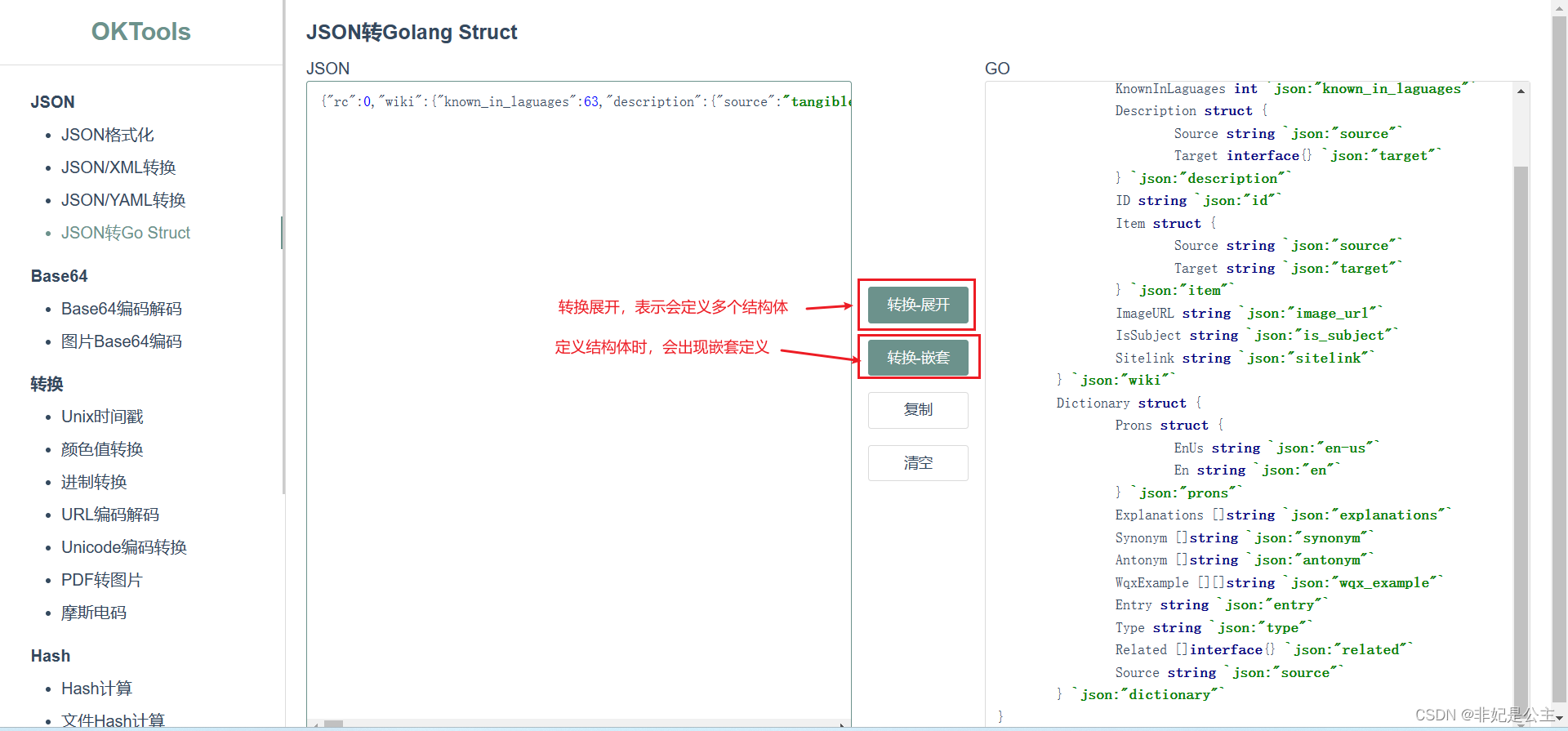Click the WqxExample [][]string line
The height and width of the screenshot is (731, 1568).
pos(1280,582)
